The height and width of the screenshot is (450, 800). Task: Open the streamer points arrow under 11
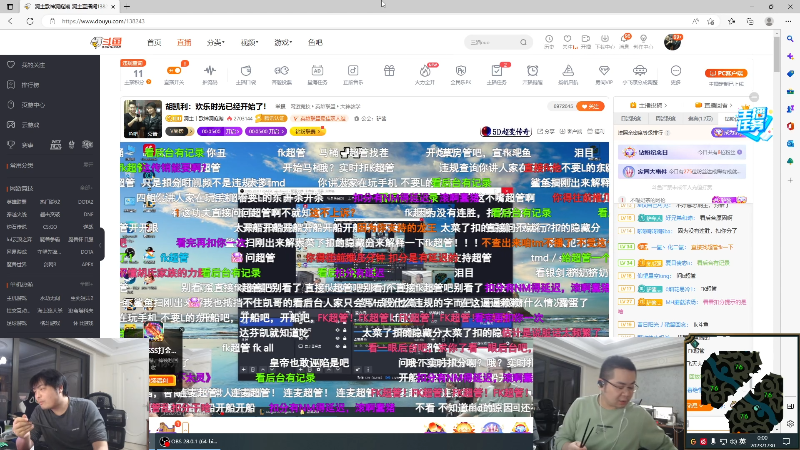tap(148, 82)
